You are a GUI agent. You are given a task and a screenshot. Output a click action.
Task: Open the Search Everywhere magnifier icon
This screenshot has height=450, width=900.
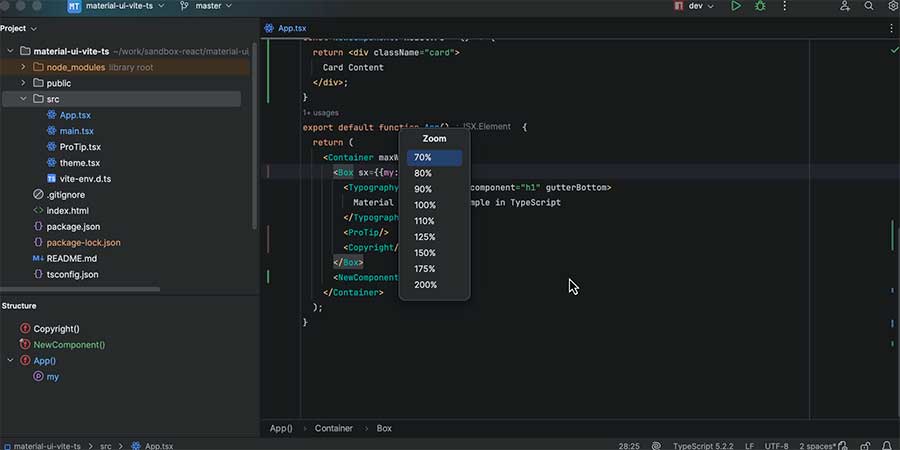click(868, 6)
